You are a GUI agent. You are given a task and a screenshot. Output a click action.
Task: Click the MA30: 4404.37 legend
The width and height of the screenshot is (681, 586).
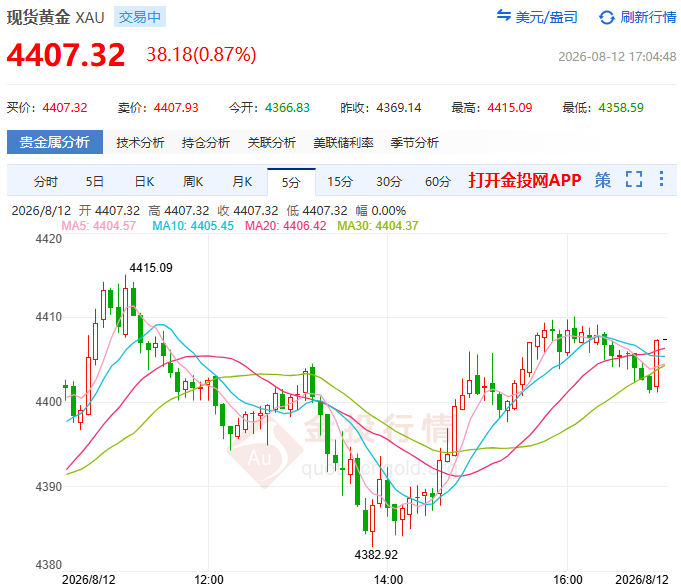point(378,226)
